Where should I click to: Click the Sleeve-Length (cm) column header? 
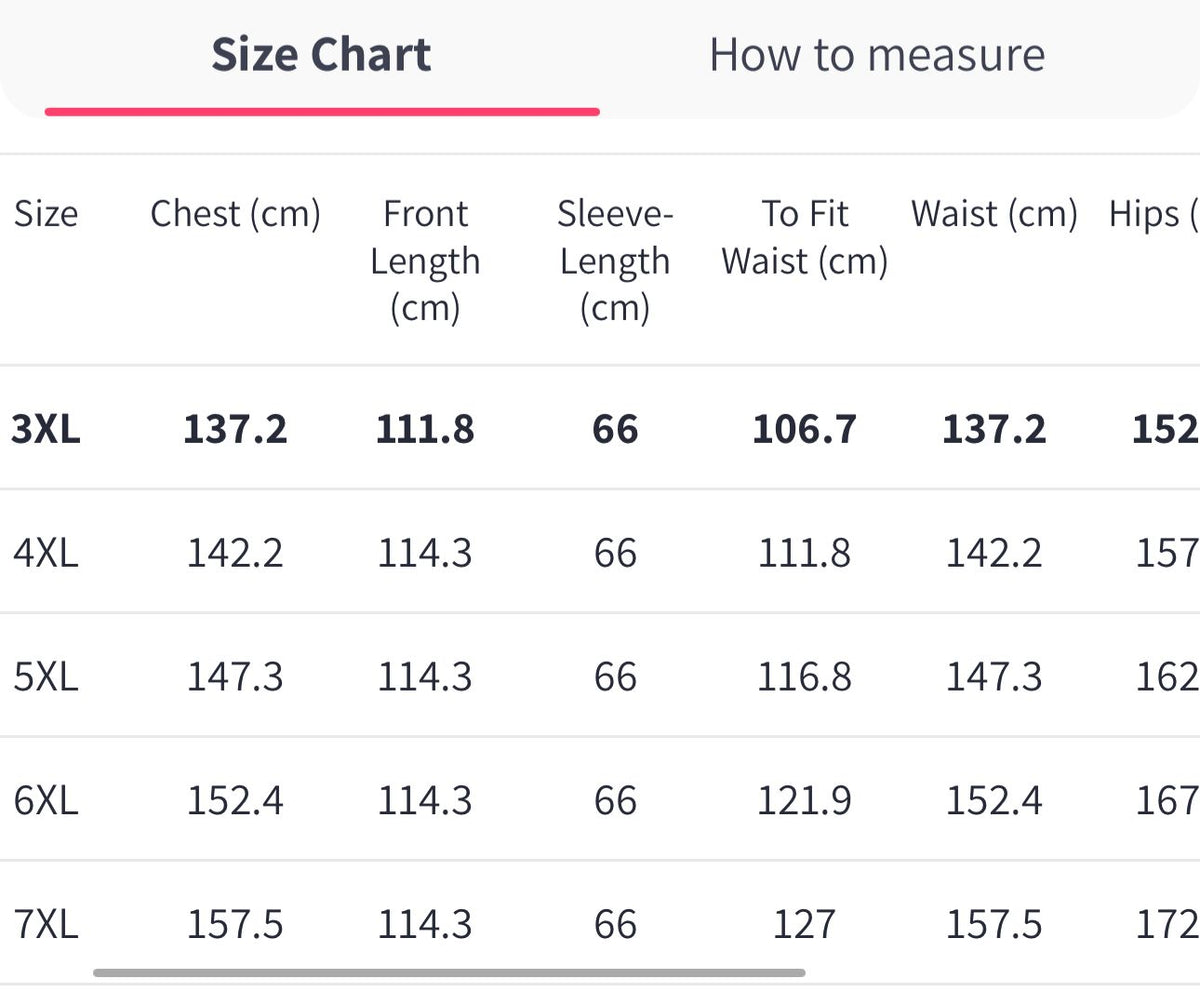coord(615,260)
